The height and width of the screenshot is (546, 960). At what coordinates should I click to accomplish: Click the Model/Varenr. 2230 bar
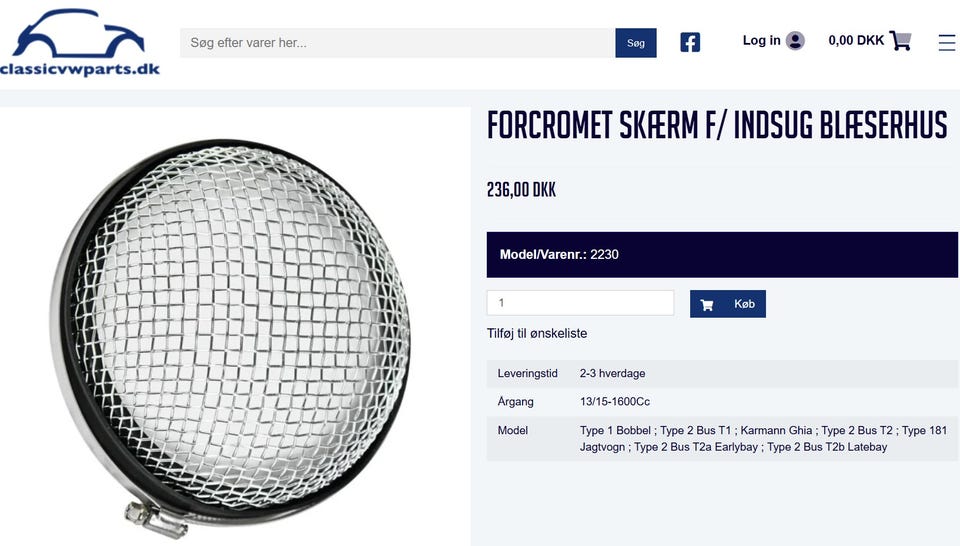coord(721,255)
